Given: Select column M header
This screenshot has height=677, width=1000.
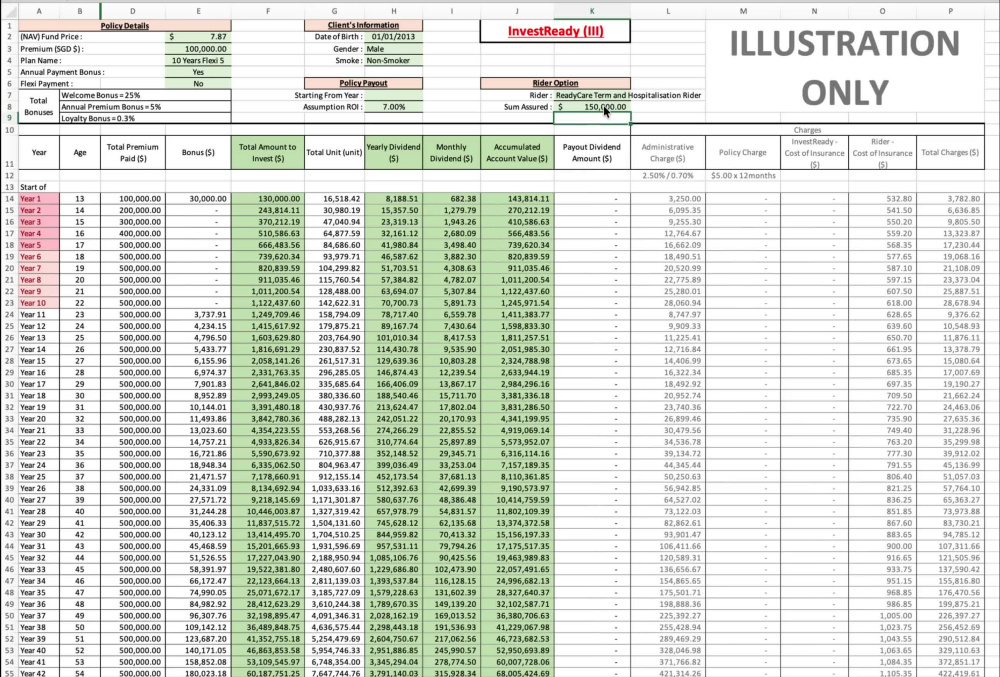Looking at the screenshot, I should pos(743,11).
